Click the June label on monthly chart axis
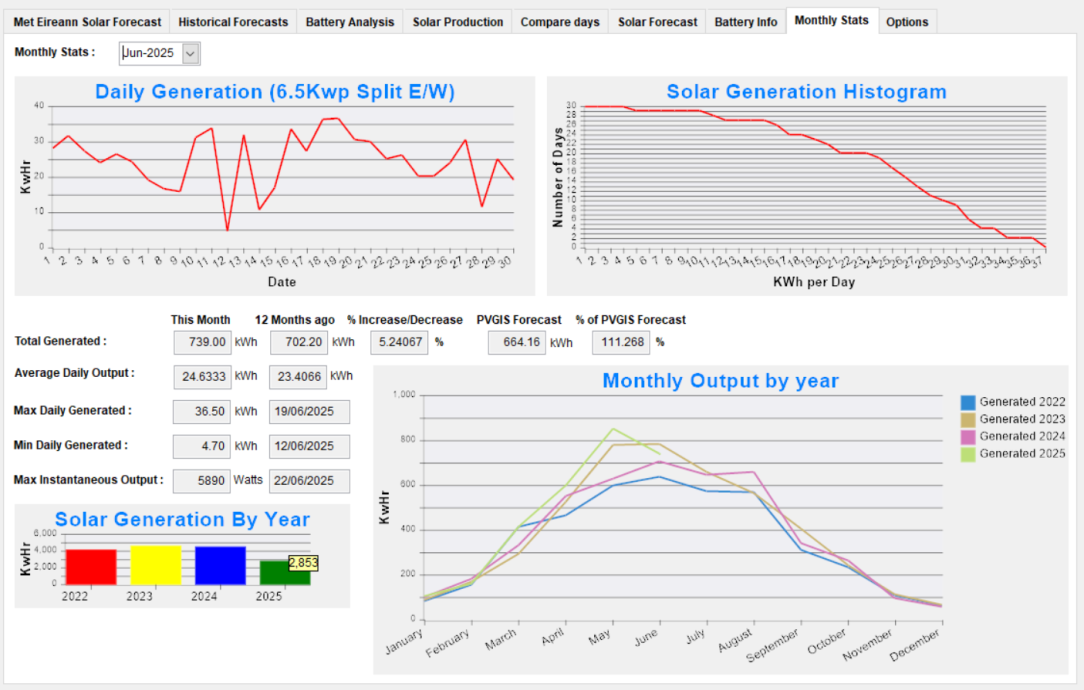 647,637
